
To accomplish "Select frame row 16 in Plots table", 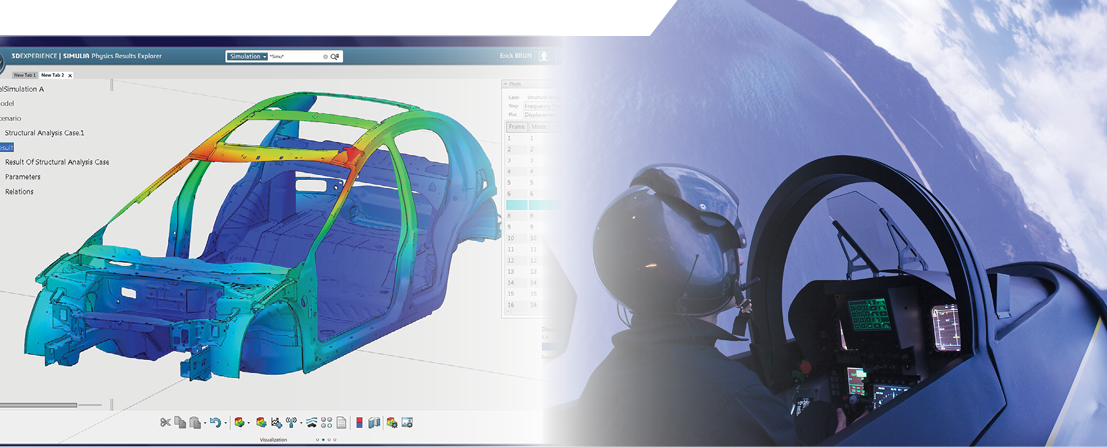I will tap(532, 304).
